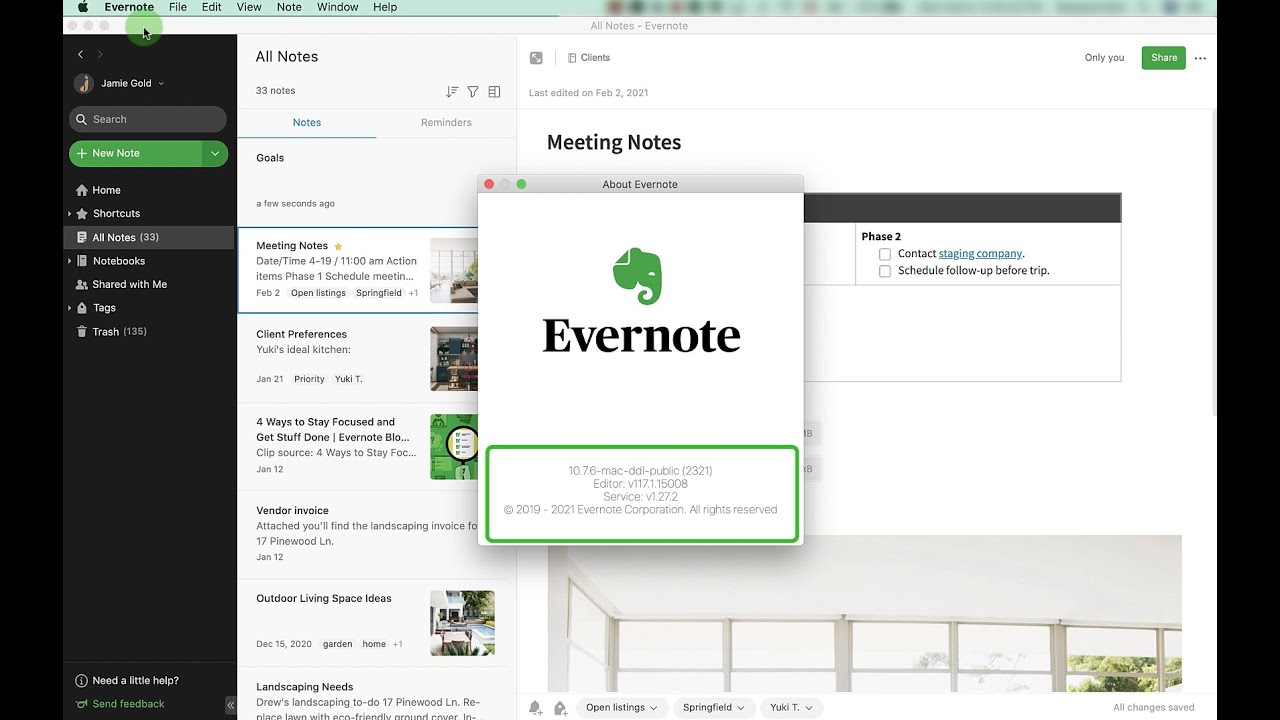1280x720 pixels.
Task: Click the Share button
Action: [1164, 58]
